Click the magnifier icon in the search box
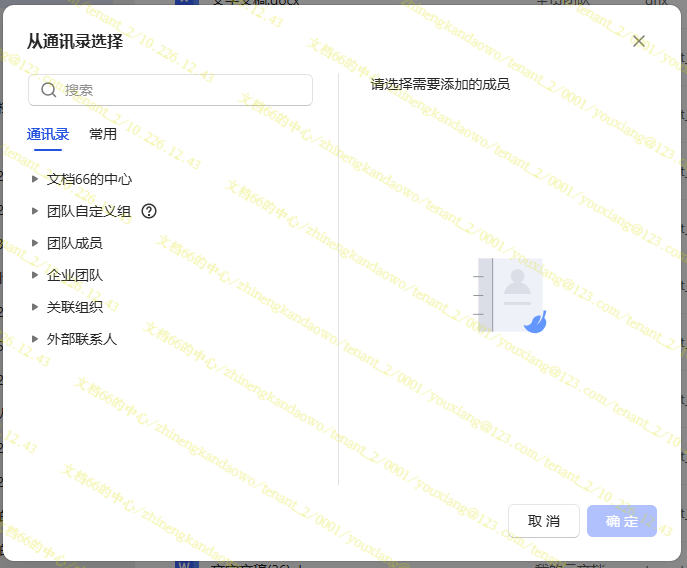Viewport: 687px width, 568px height. [48, 90]
